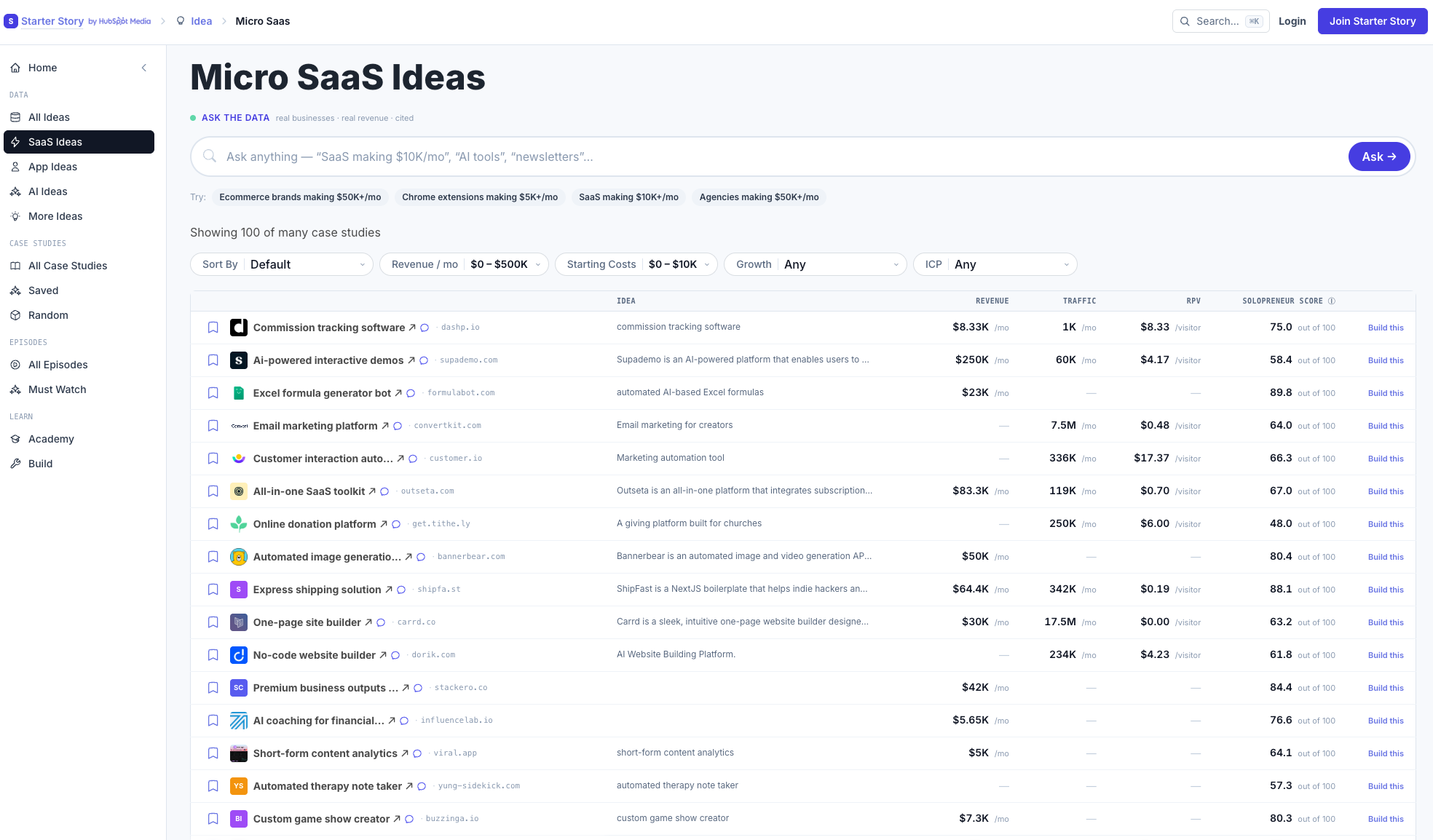Save the All-in-one SaaS toolkit idea

(213, 491)
